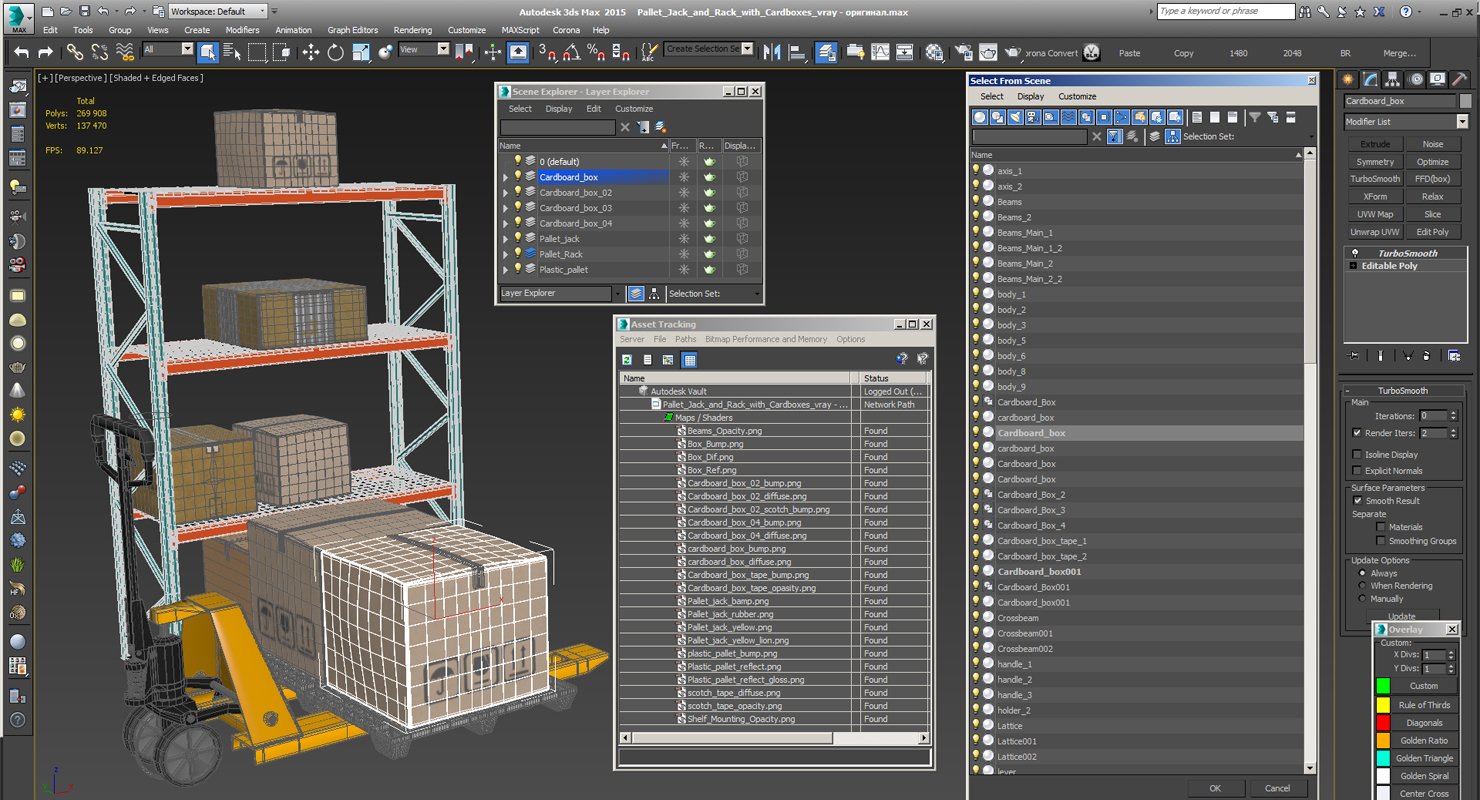Click the Rule of Thirds overlay button
The height and width of the screenshot is (800, 1480).
pyautogui.click(x=1424, y=705)
